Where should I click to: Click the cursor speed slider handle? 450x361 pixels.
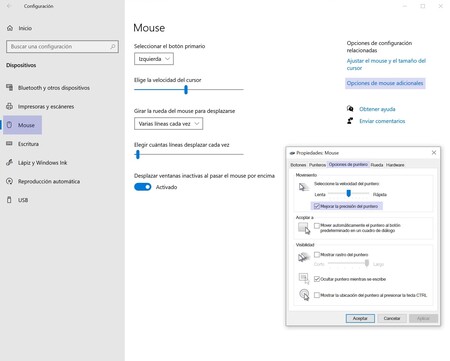tap(186, 89)
